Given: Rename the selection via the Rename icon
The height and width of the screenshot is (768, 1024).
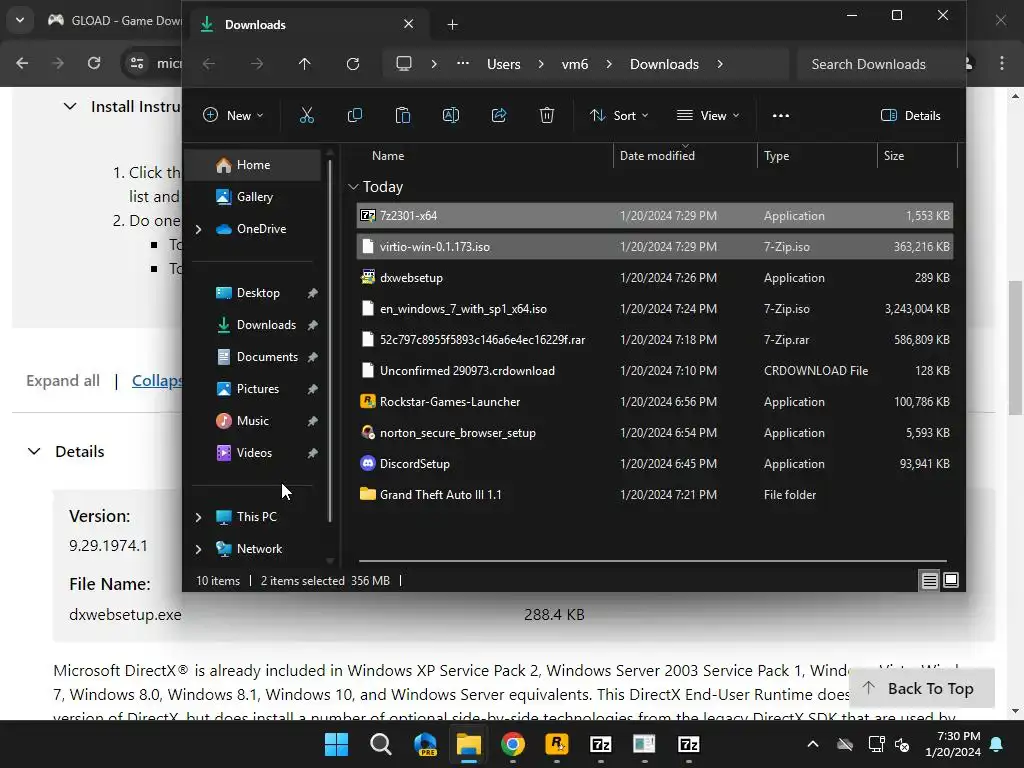Looking at the screenshot, I should tap(451, 116).
